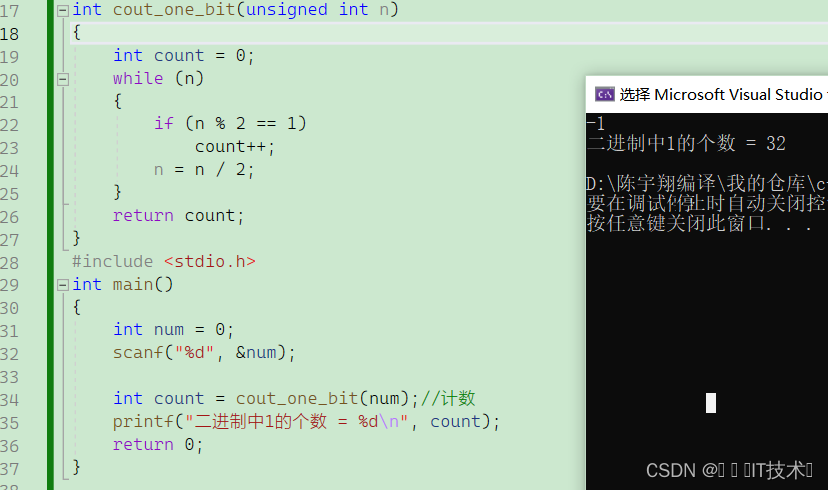Click console text '按任意键关闭此窗口'
This screenshot has height=490, width=828.
pyautogui.click(x=676, y=223)
